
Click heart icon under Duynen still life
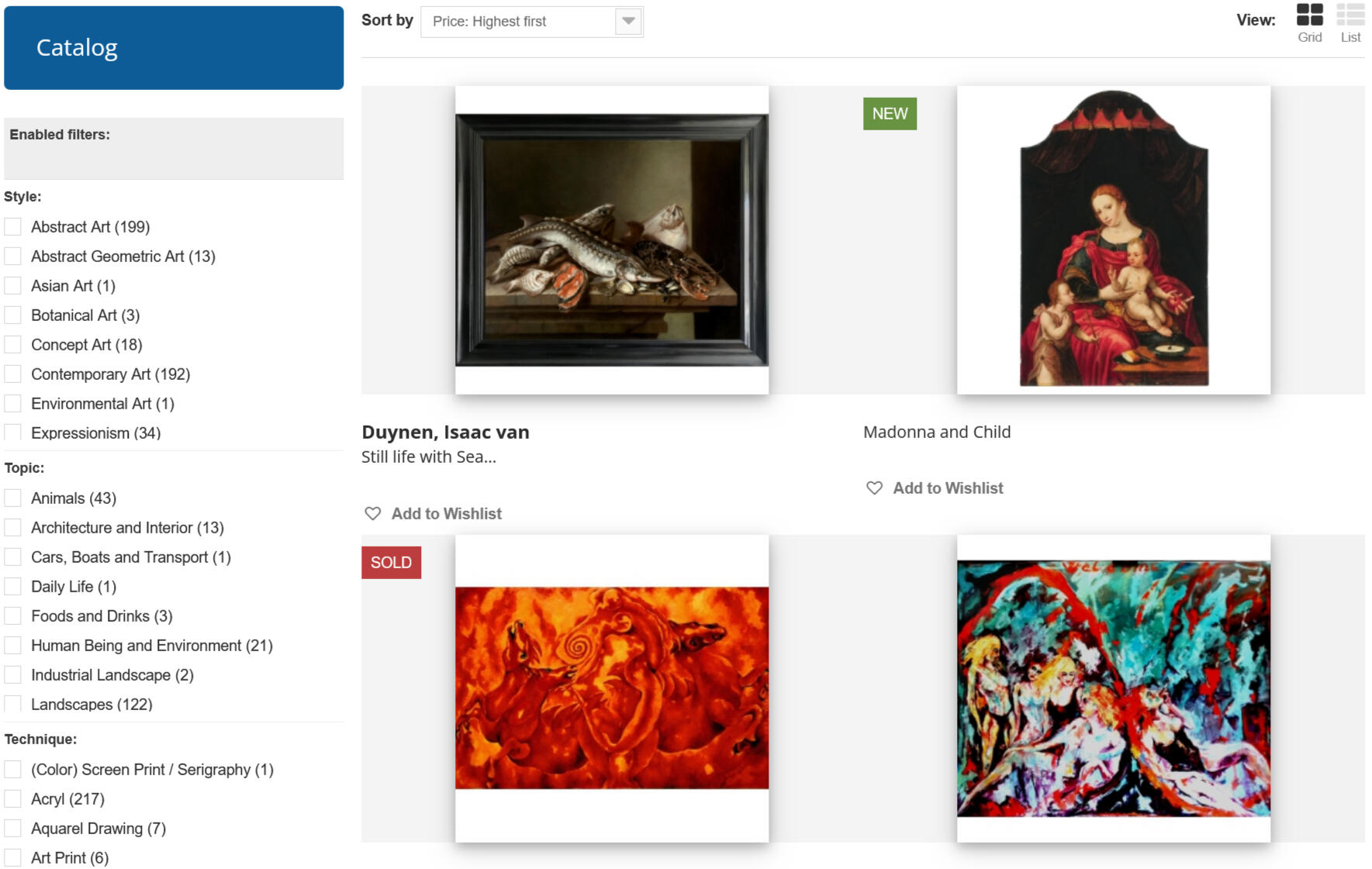point(373,513)
